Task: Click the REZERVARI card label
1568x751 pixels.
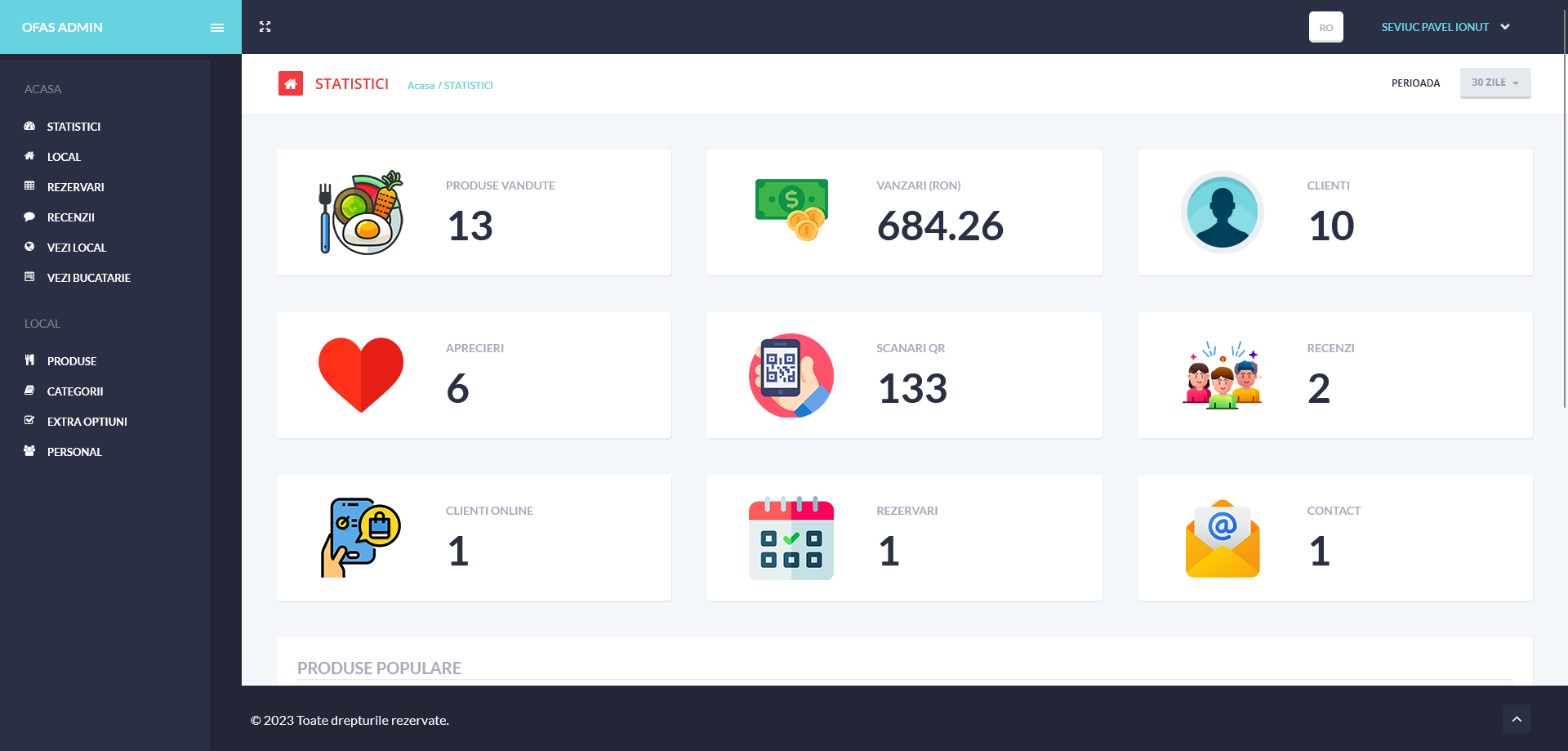Action: coord(907,511)
